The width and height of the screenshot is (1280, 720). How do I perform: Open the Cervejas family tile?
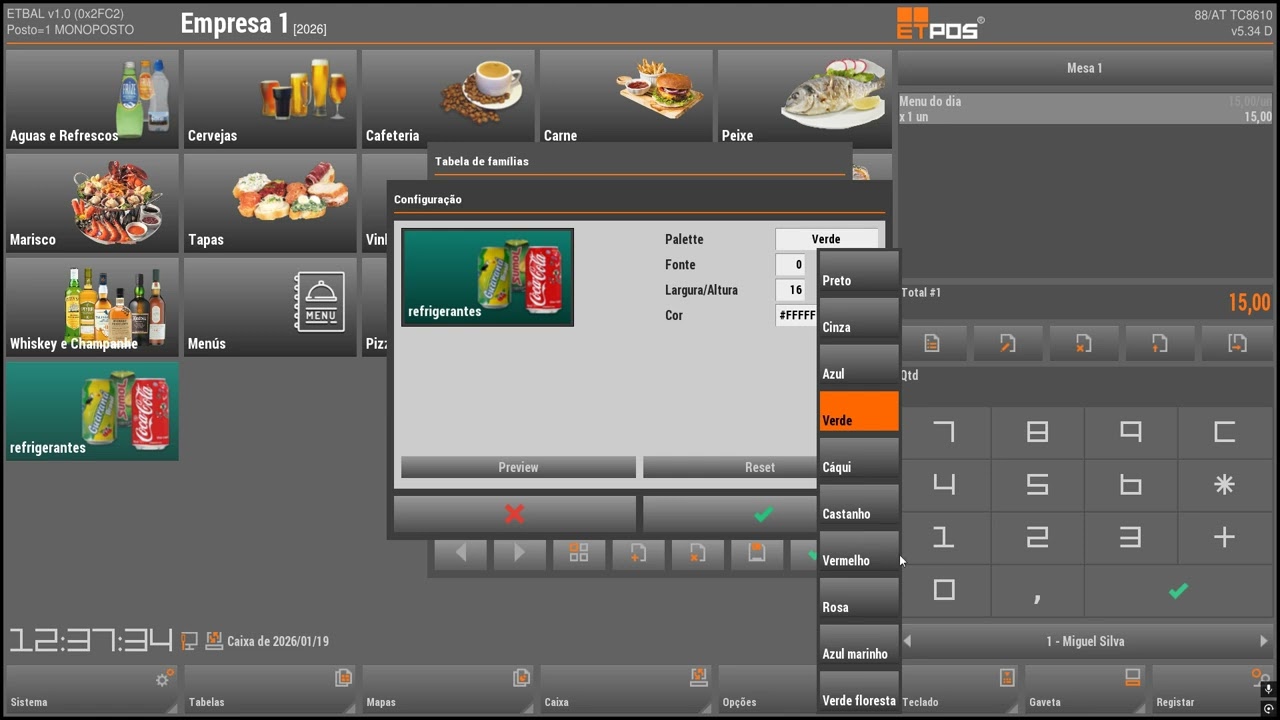tap(270, 99)
